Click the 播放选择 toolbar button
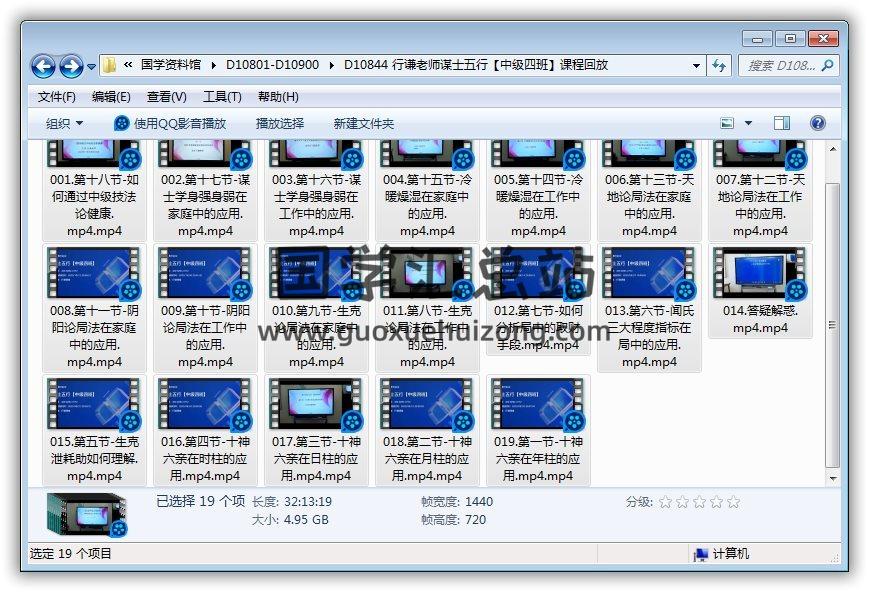This screenshot has height=592, width=869. tap(279, 123)
